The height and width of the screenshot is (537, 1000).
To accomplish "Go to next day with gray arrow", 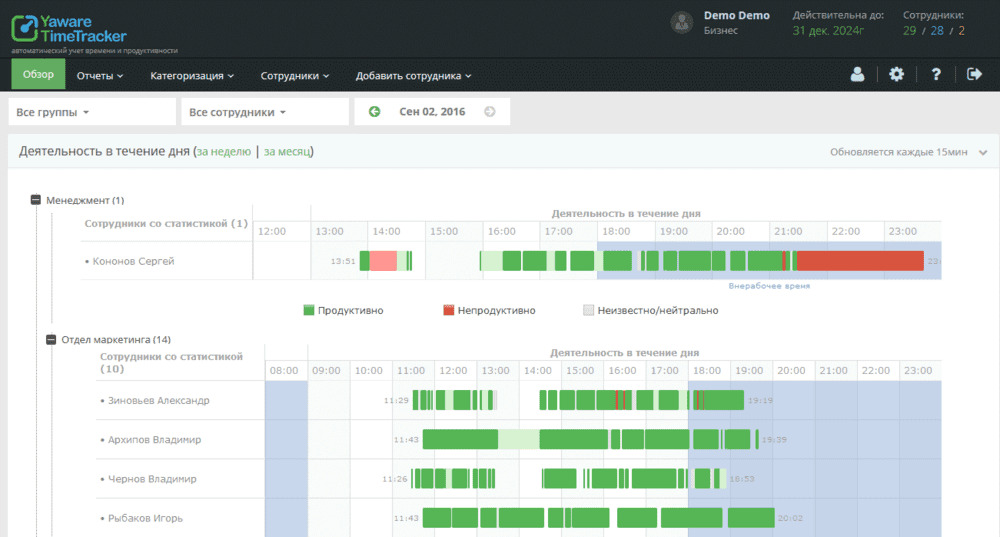I will click(x=490, y=112).
